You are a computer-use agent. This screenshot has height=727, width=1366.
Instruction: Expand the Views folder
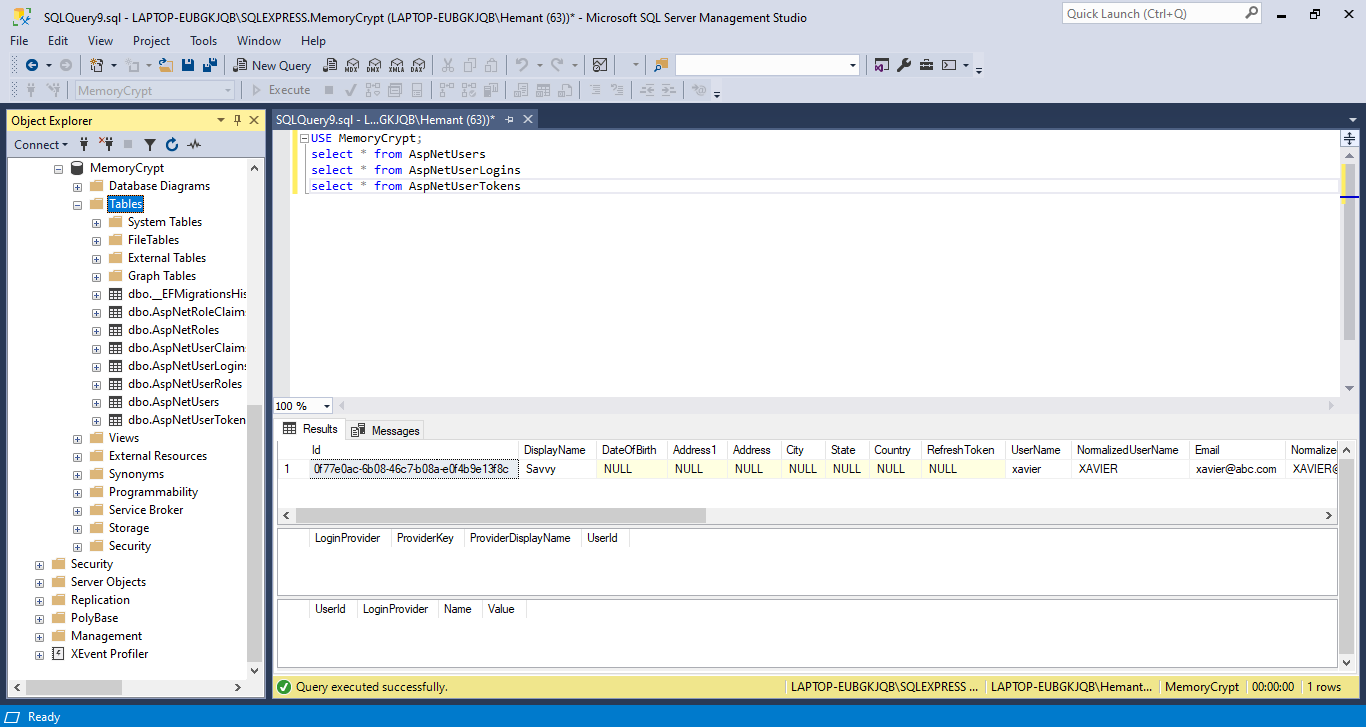77,438
